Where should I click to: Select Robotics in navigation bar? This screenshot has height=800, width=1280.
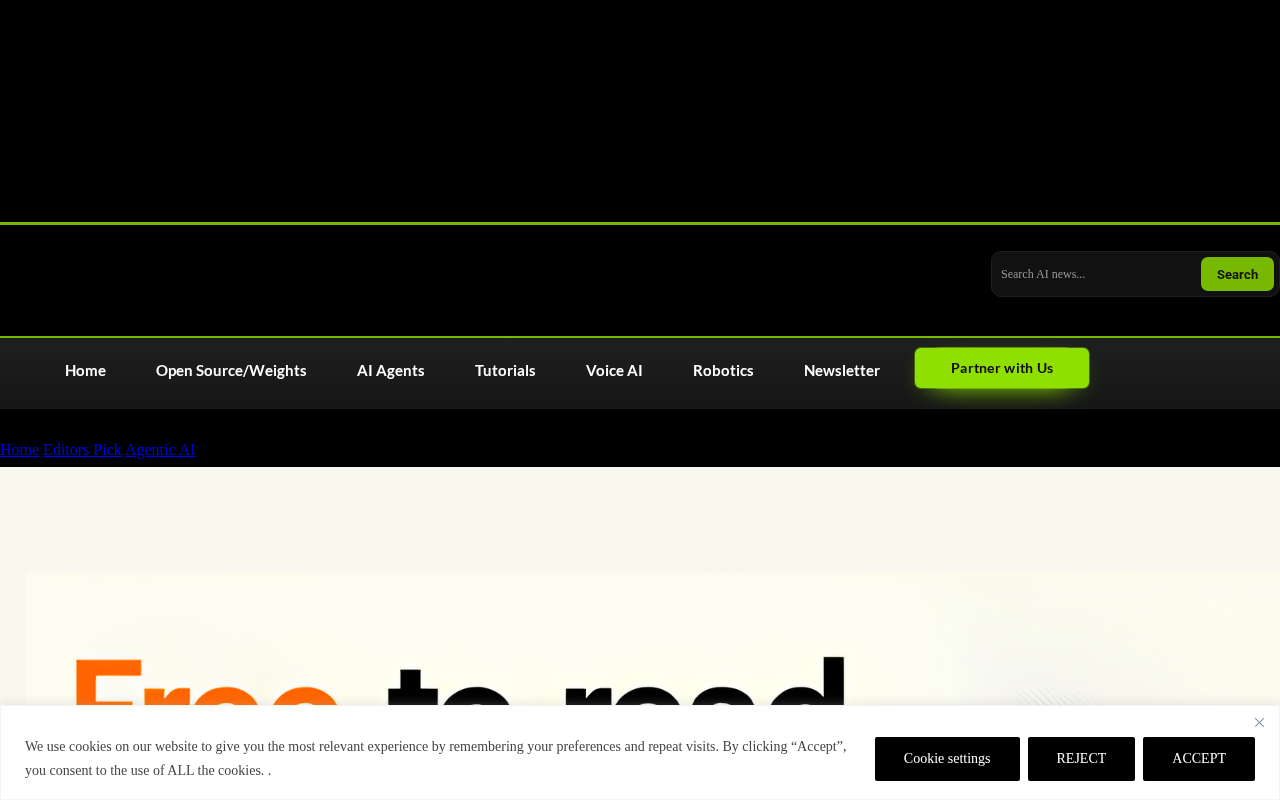(723, 370)
